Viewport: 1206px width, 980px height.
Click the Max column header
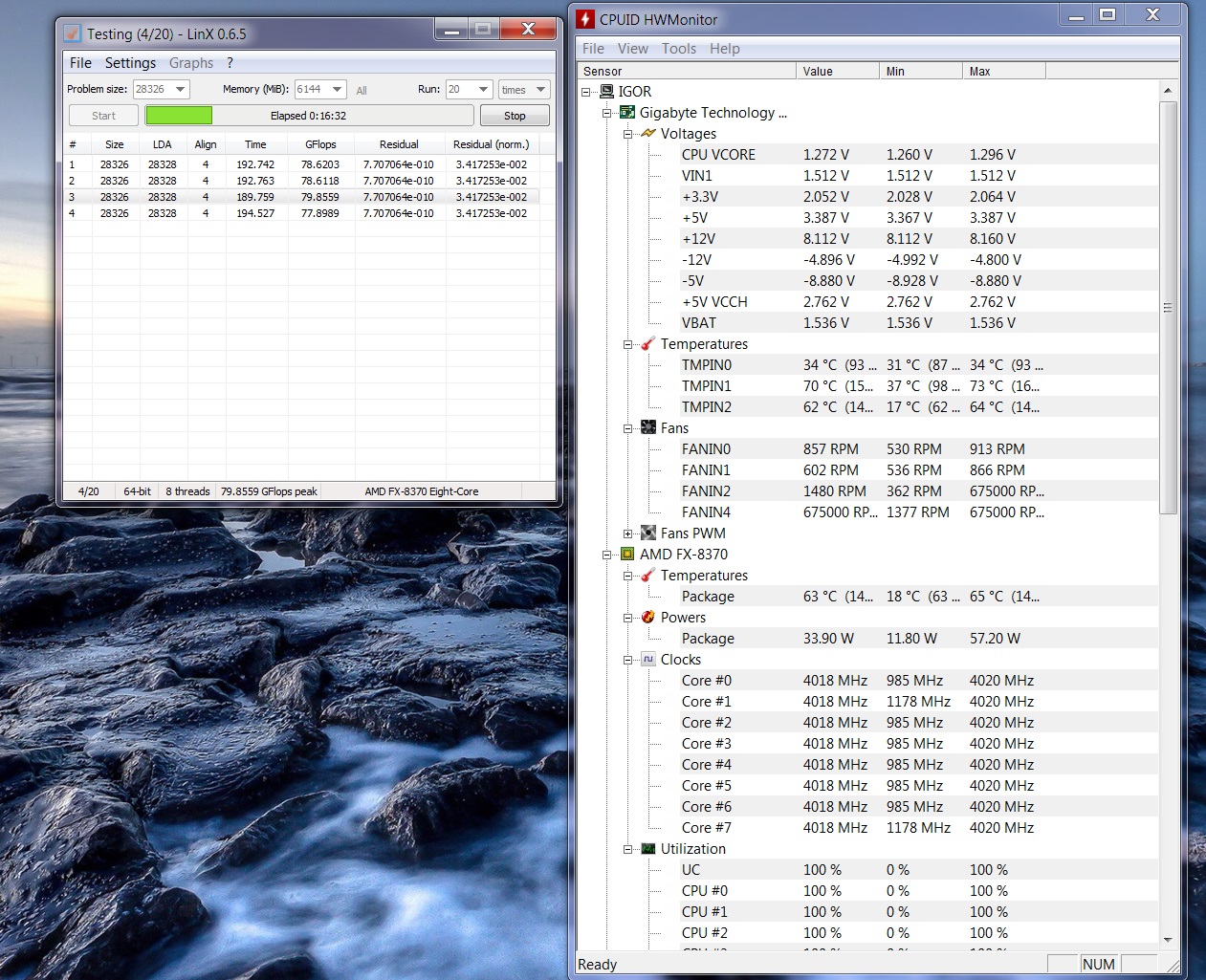tap(1004, 71)
